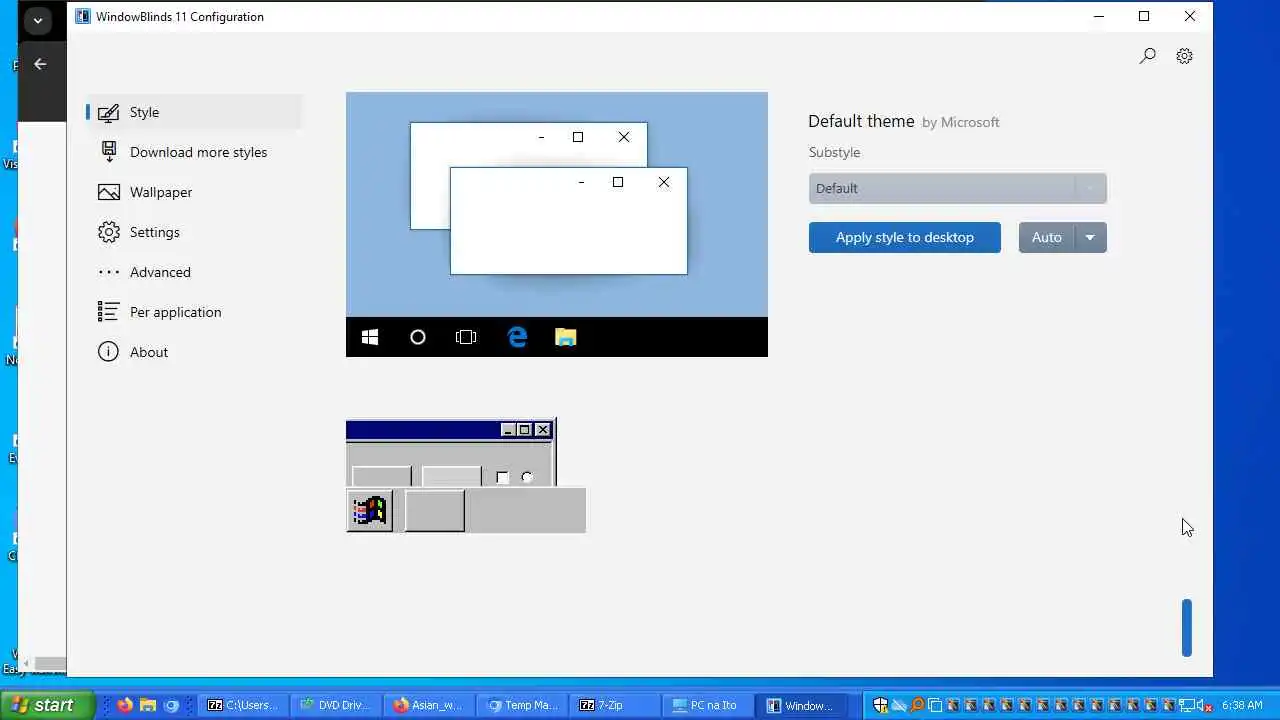Select the Default theme preview thumbnail
Screen dimensions: 1280x720
pos(557,224)
